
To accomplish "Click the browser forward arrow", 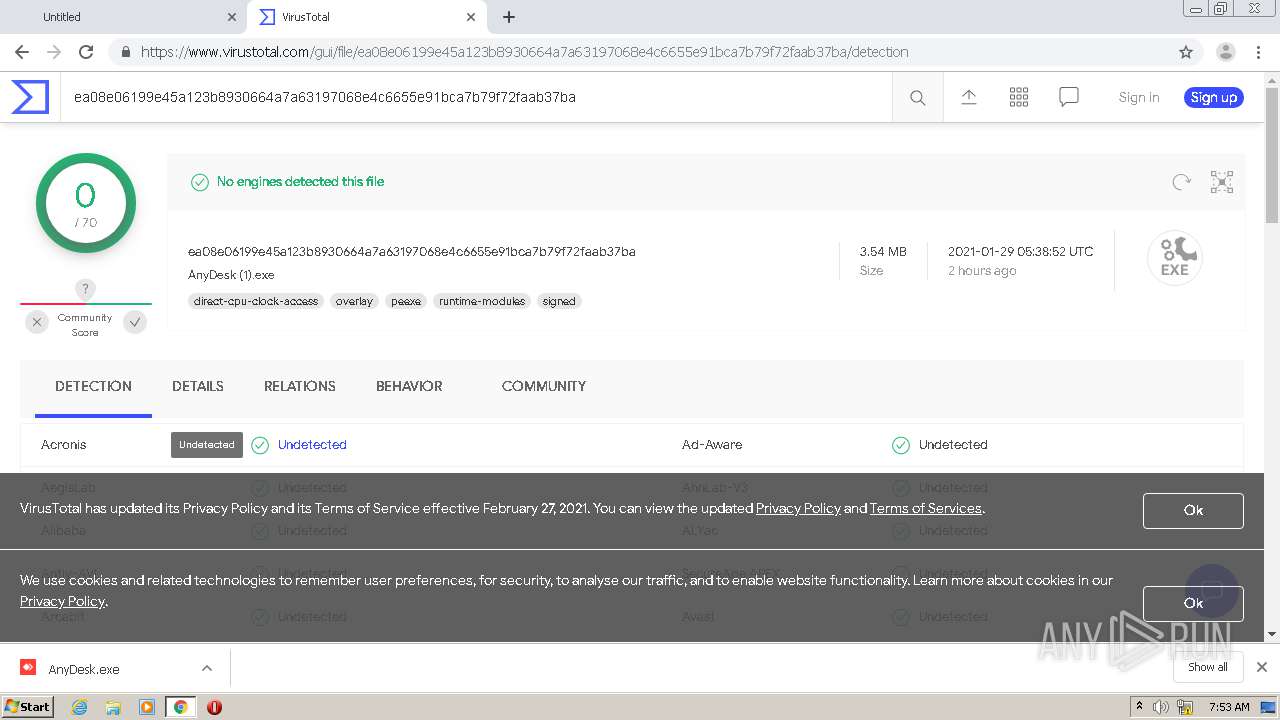I will tap(54, 52).
